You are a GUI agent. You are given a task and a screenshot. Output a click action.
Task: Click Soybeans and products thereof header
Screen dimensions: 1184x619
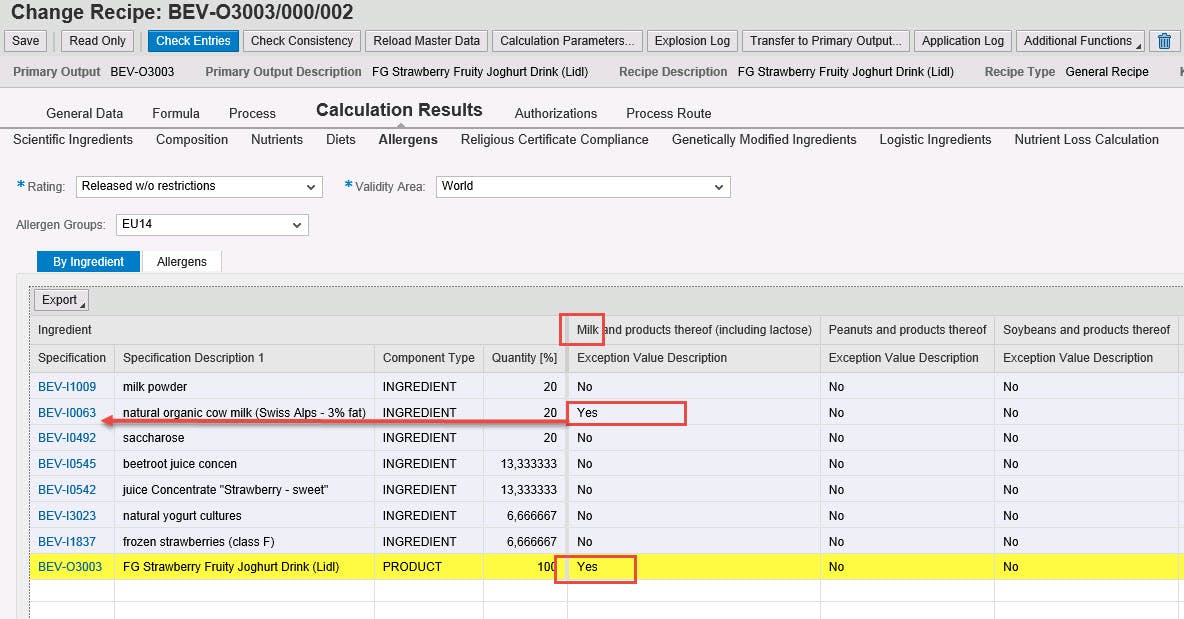(x=1086, y=330)
